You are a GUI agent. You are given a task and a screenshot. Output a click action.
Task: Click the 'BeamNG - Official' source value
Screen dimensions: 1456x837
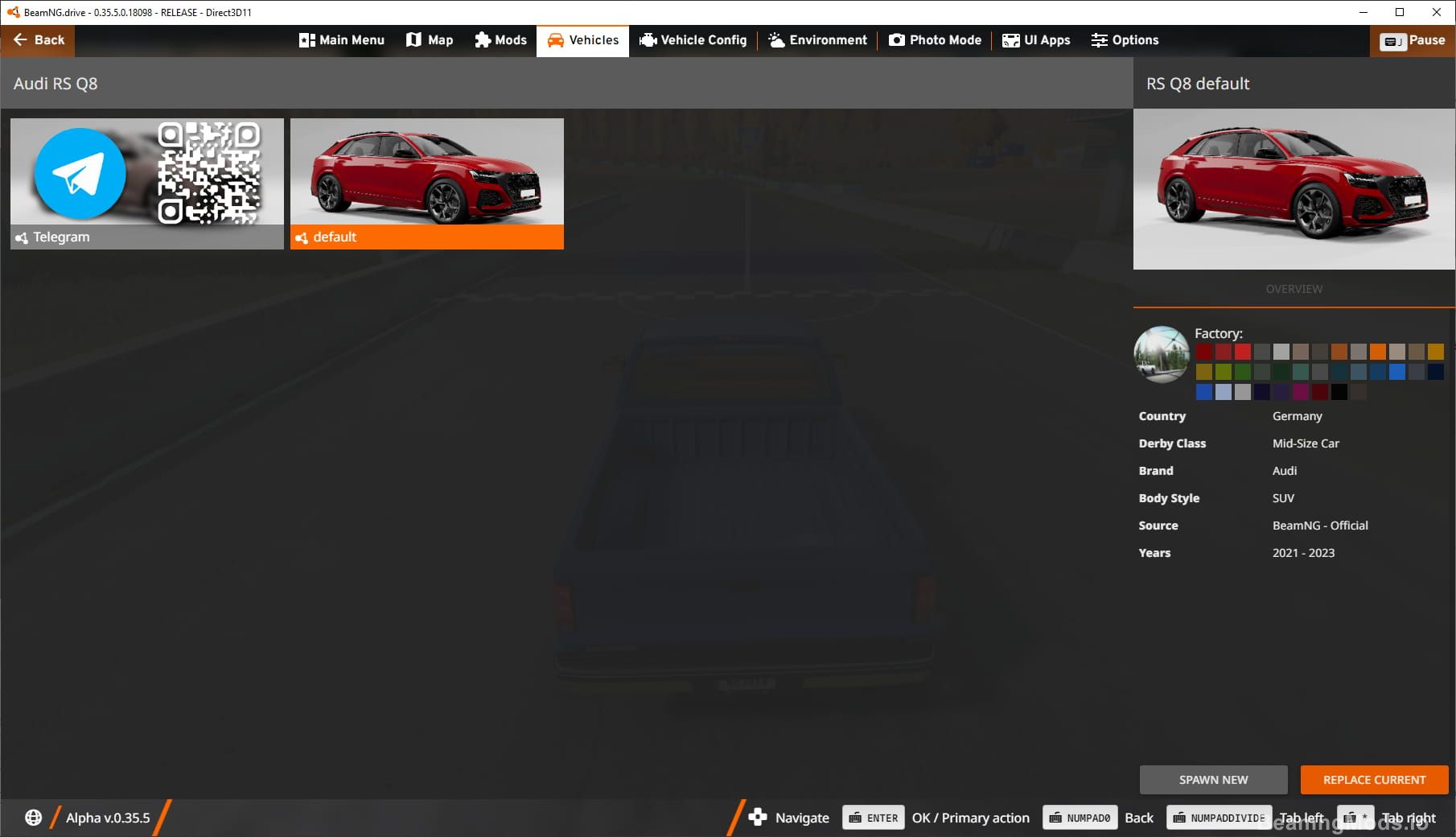(x=1320, y=526)
